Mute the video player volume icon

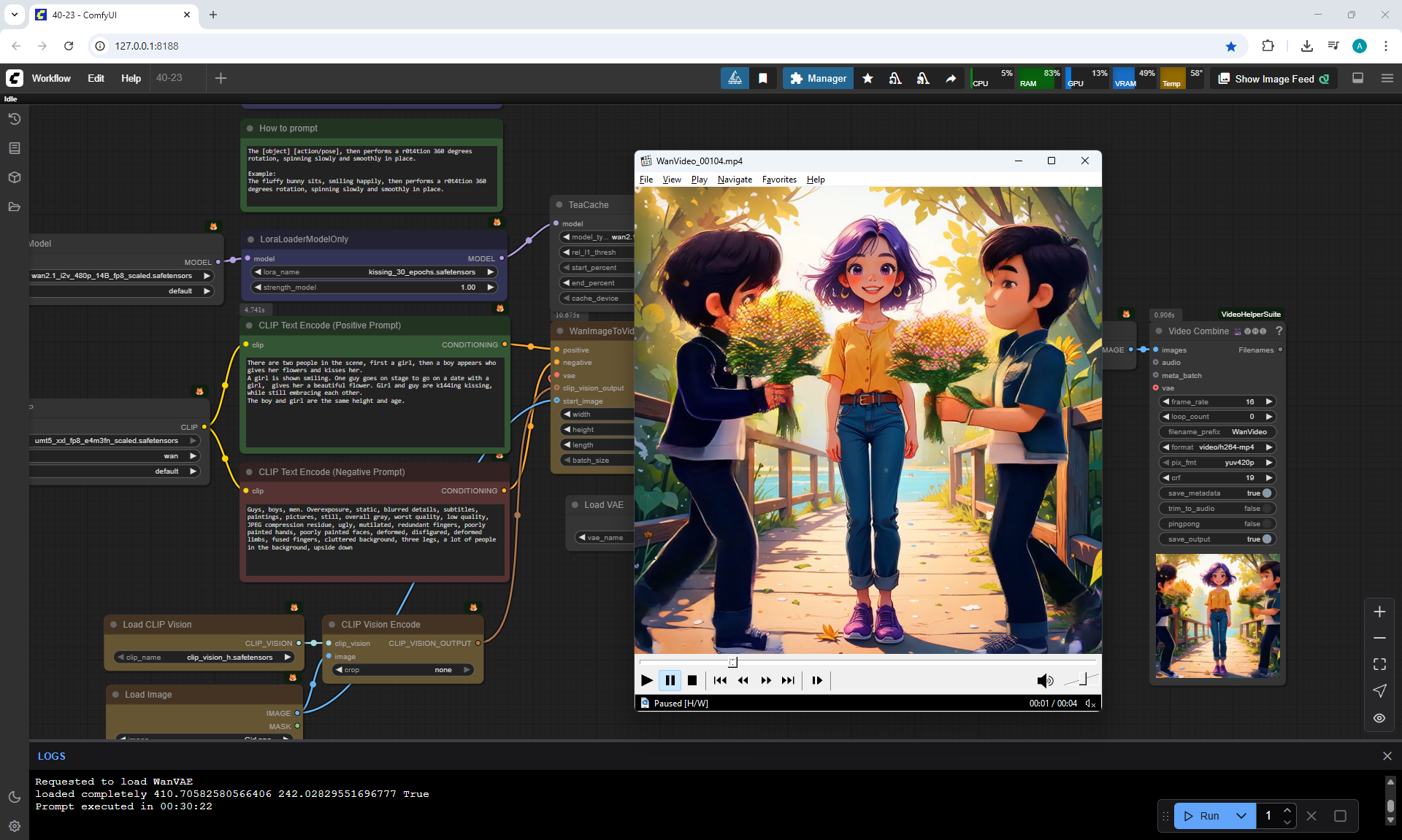(1044, 680)
